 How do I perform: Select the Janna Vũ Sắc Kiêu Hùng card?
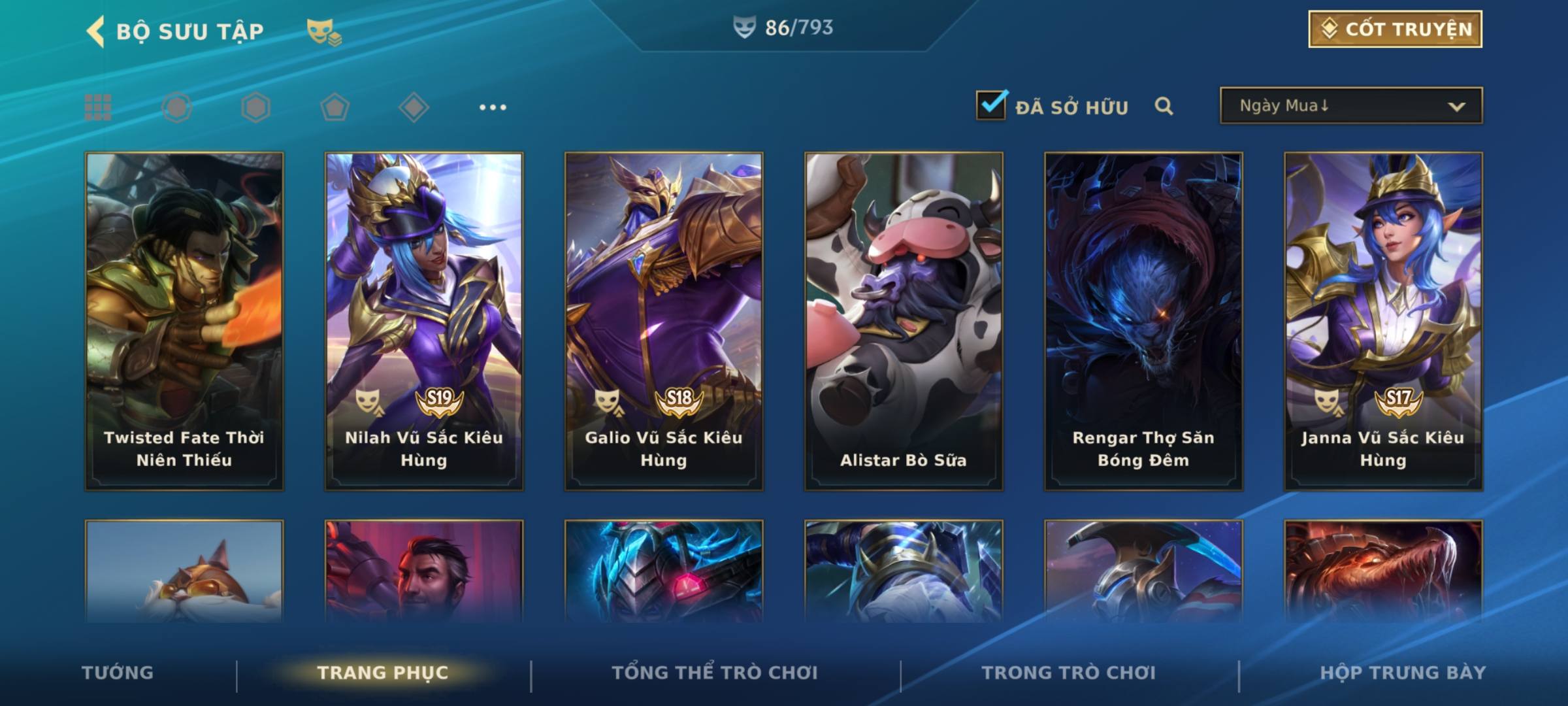1383,321
